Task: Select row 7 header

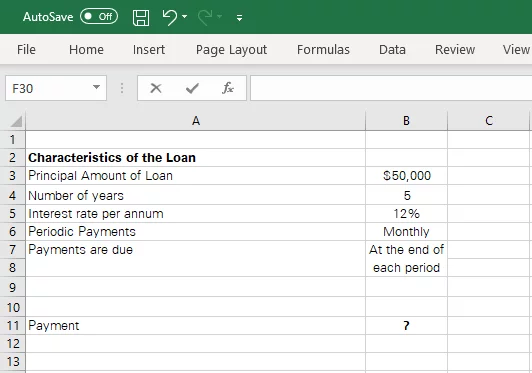Action: (13, 250)
